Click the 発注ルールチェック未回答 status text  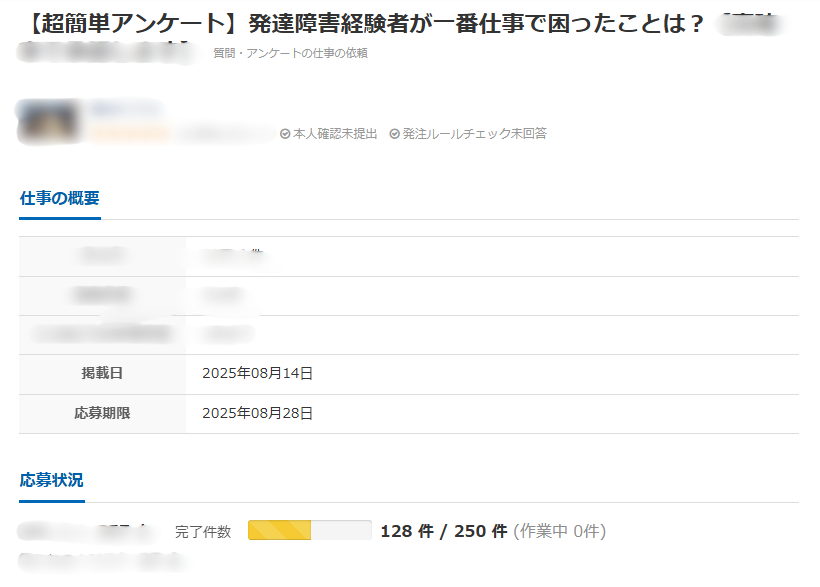point(474,134)
